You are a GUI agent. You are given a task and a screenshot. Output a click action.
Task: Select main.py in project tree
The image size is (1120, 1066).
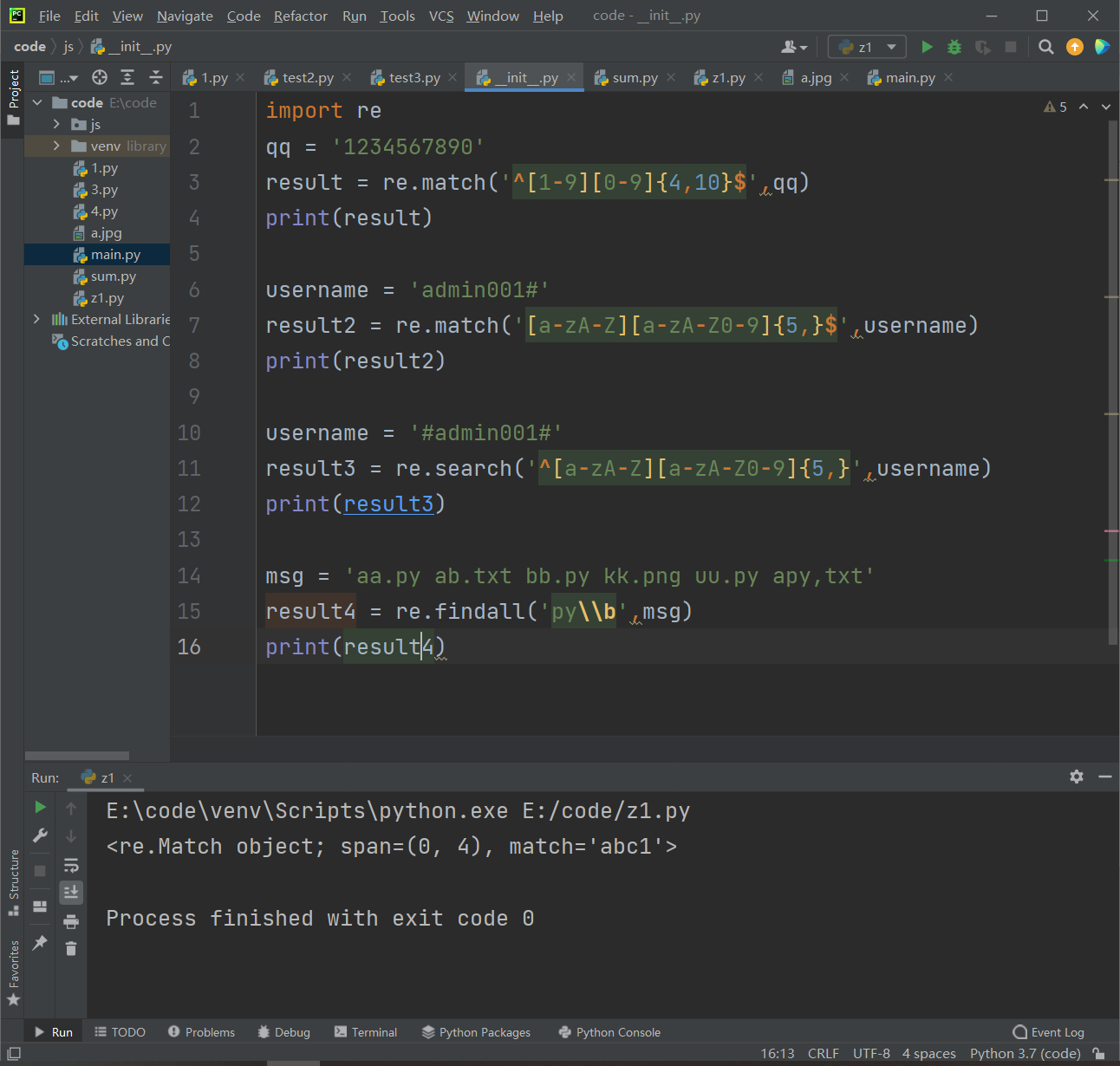pyautogui.click(x=107, y=255)
